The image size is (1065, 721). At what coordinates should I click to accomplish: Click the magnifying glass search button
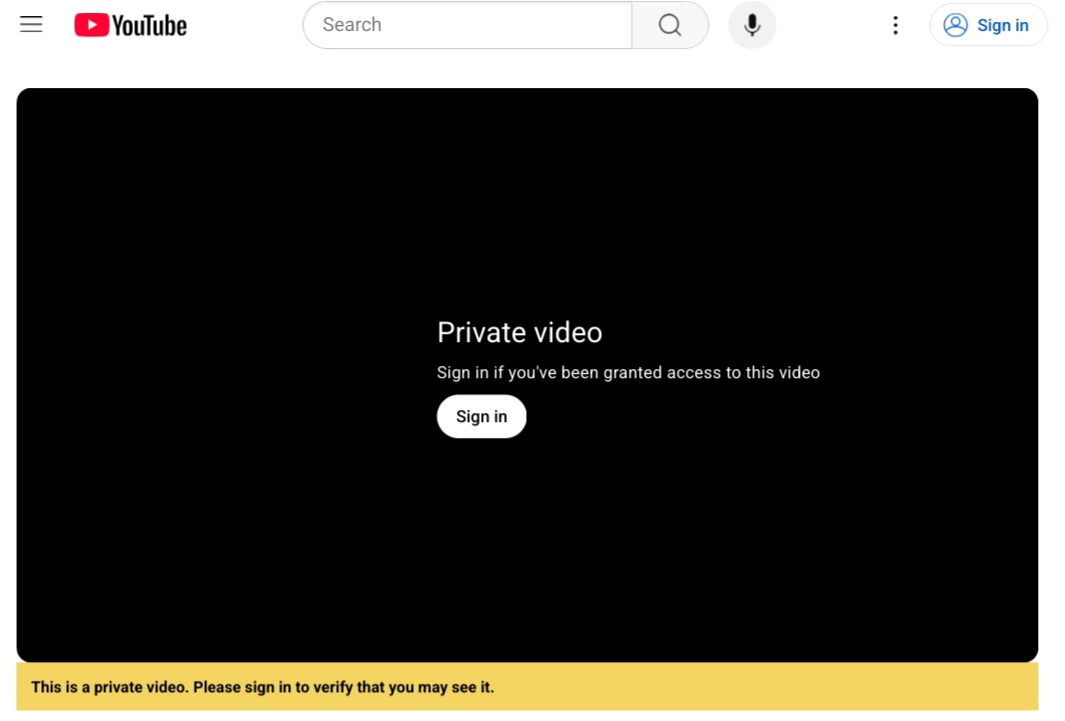click(x=670, y=25)
